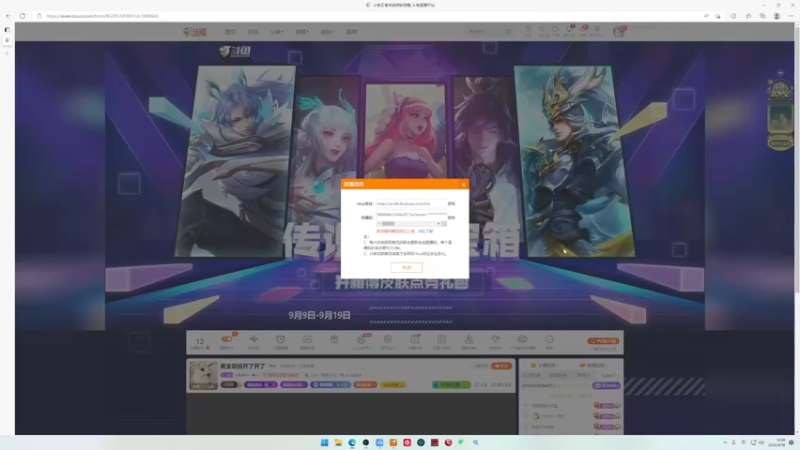Open the diamond icon in the streamer toolbar
This screenshot has width=800, height=450.
tap(495, 340)
